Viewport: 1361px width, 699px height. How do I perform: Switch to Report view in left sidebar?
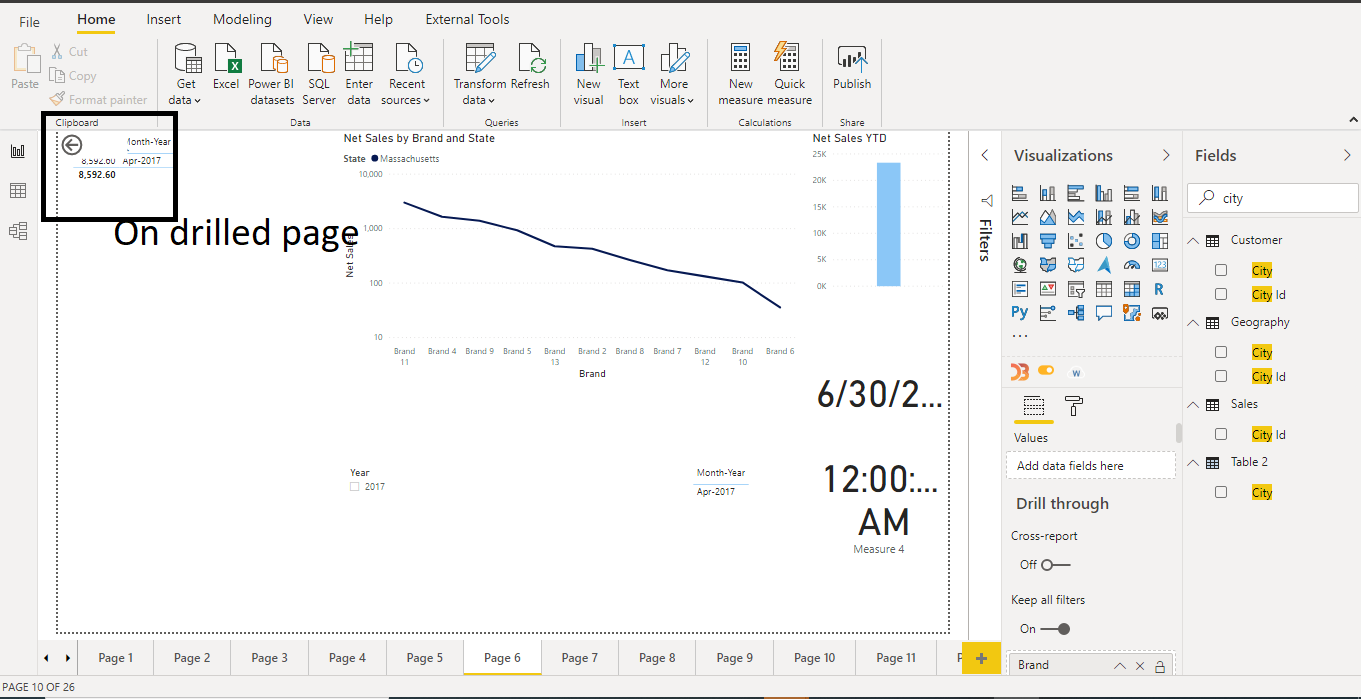[18, 151]
